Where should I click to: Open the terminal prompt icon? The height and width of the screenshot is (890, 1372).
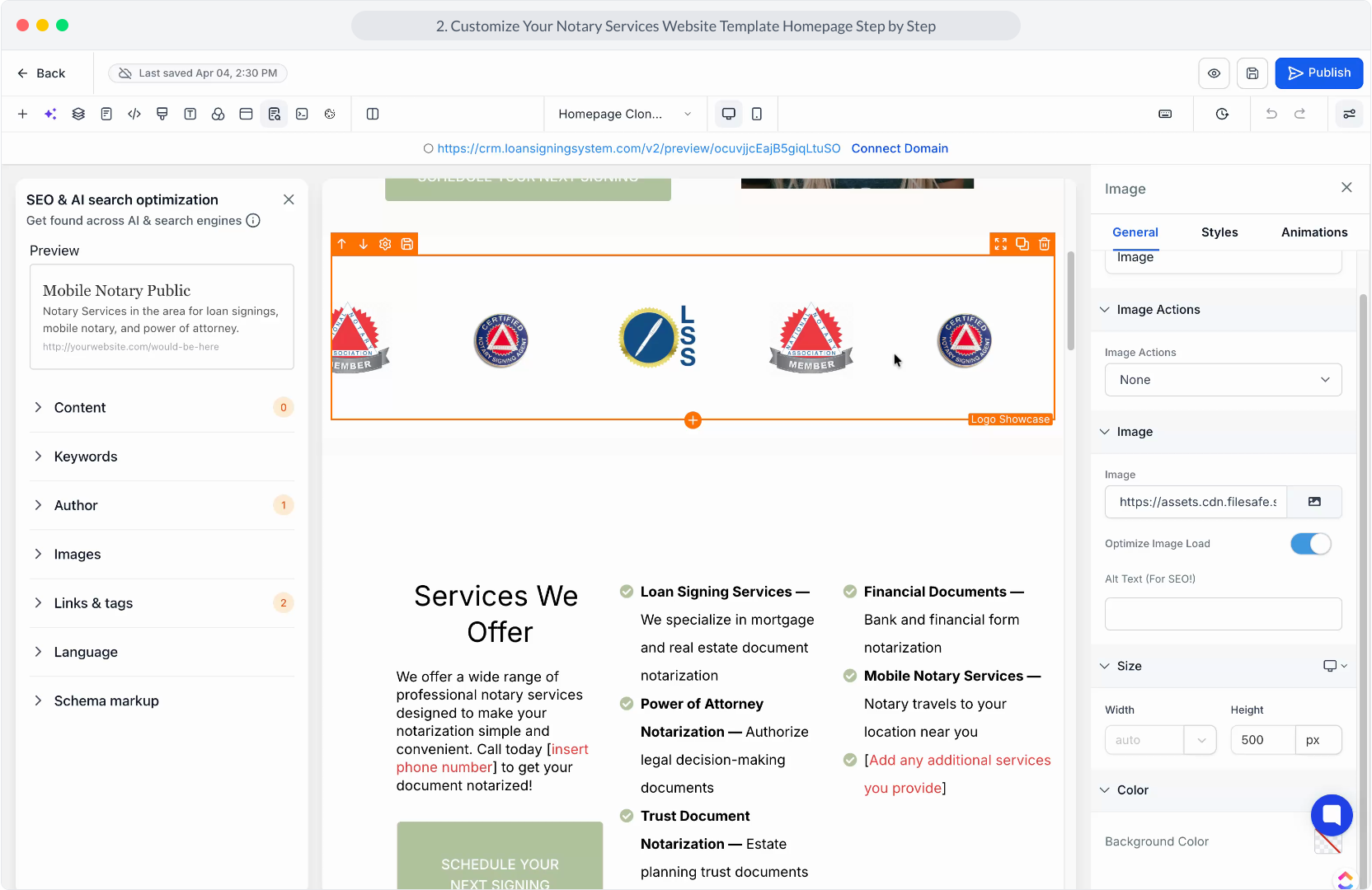tap(302, 114)
